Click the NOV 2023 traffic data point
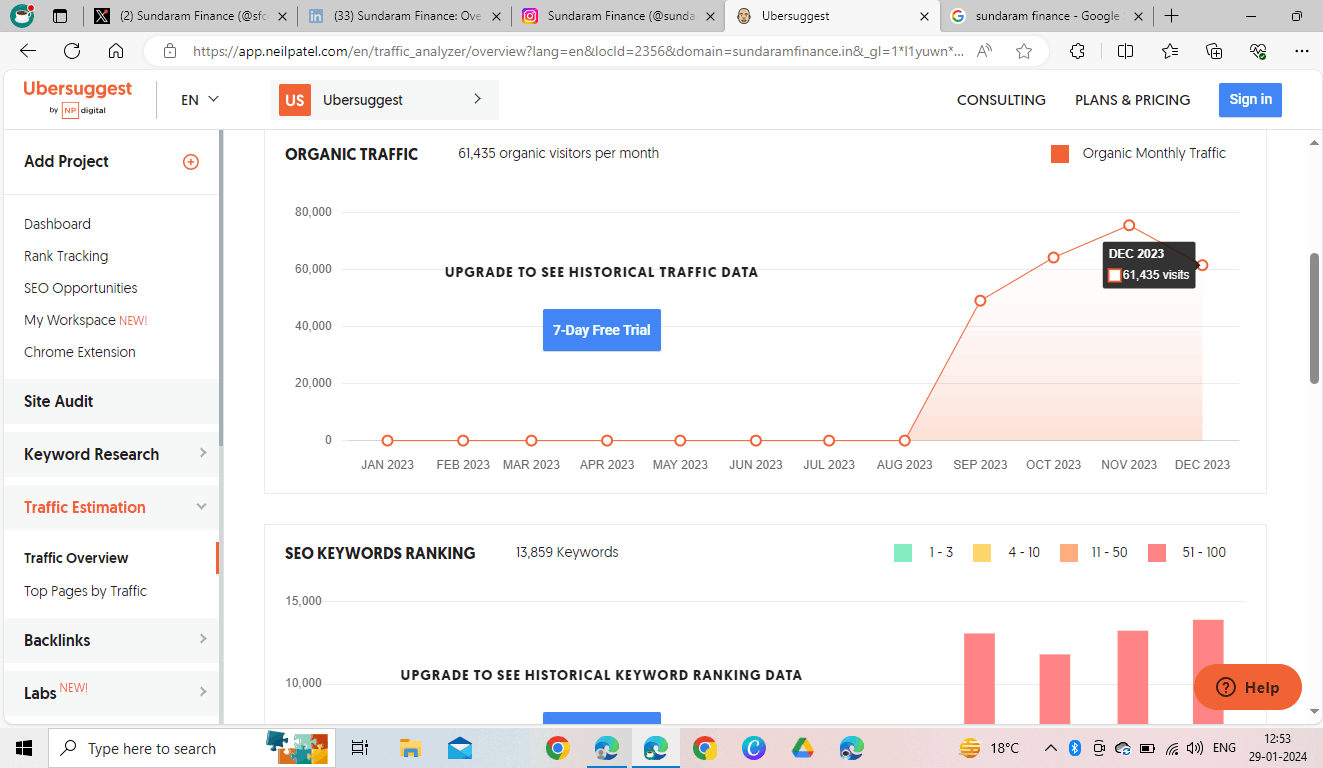The image size is (1323, 768). [1129, 226]
